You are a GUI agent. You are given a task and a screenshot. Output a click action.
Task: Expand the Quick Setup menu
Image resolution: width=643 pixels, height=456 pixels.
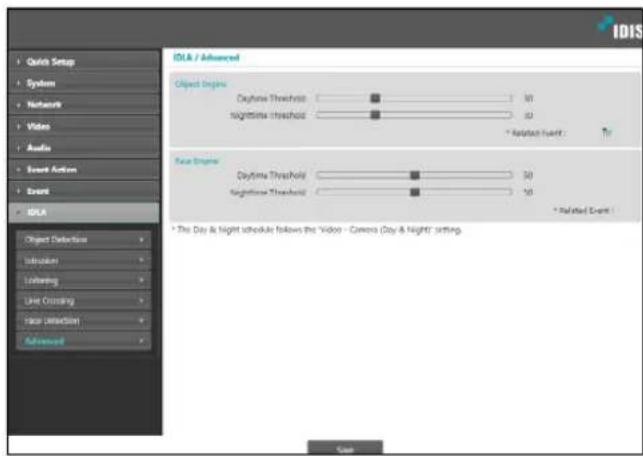(84, 62)
